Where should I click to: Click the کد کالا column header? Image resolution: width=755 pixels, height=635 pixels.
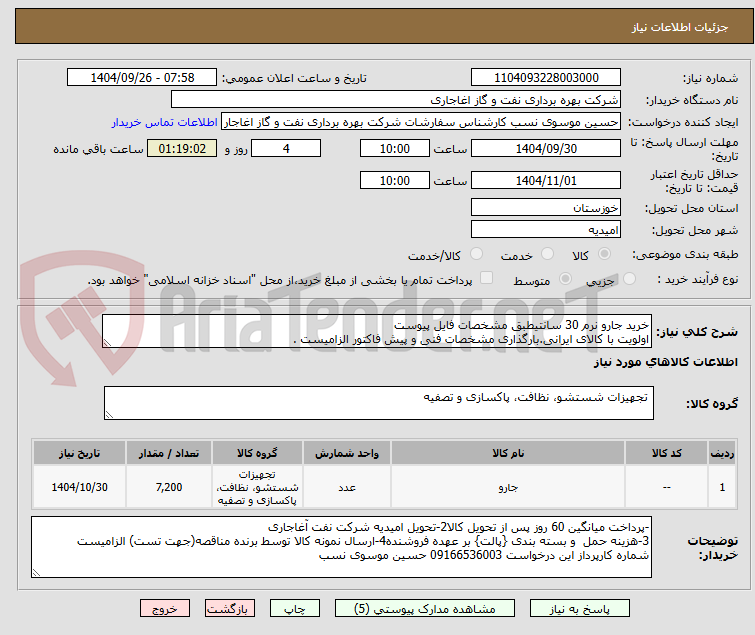click(x=666, y=453)
